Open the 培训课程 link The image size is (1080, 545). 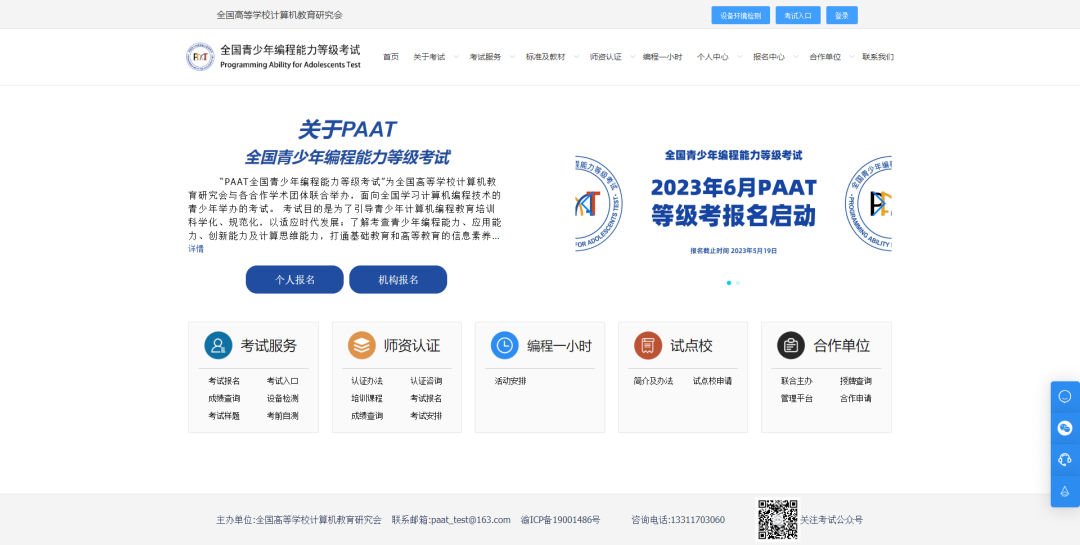367,398
